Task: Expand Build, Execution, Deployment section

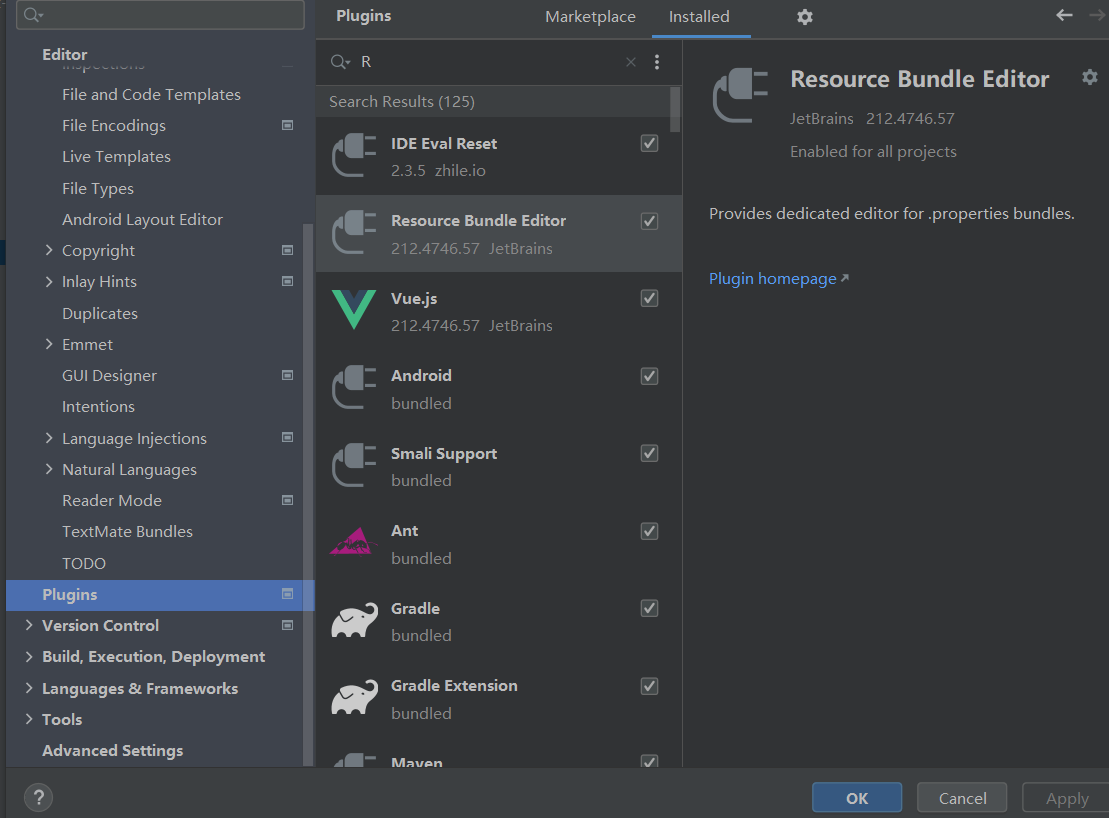Action: [x=29, y=656]
